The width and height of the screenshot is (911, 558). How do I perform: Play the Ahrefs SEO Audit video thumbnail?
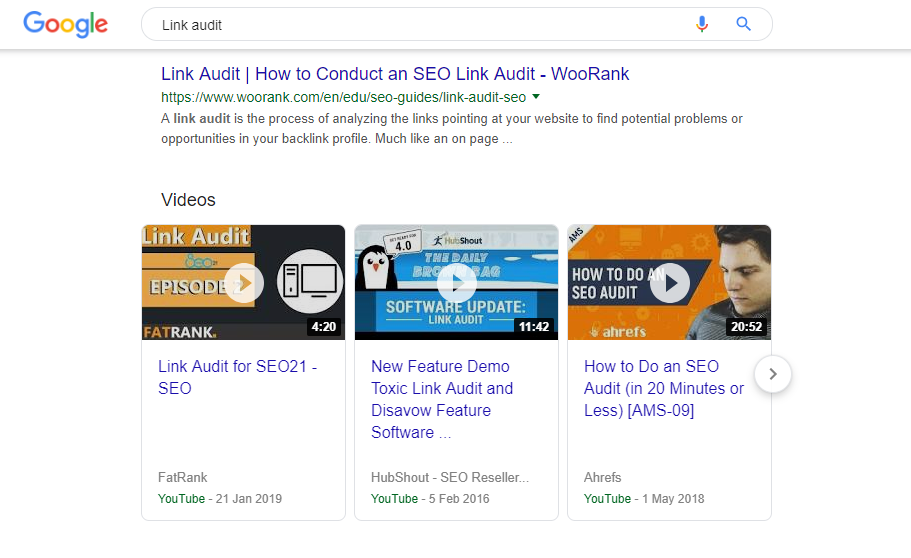coord(669,282)
